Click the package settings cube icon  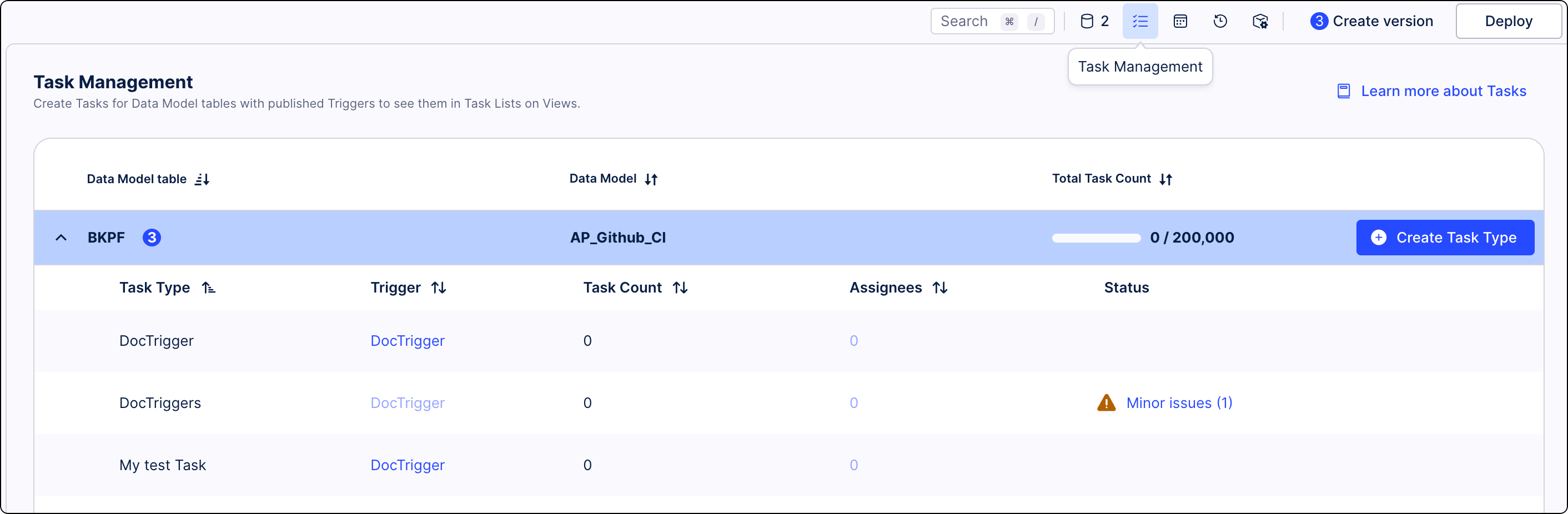pyautogui.click(x=1260, y=21)
